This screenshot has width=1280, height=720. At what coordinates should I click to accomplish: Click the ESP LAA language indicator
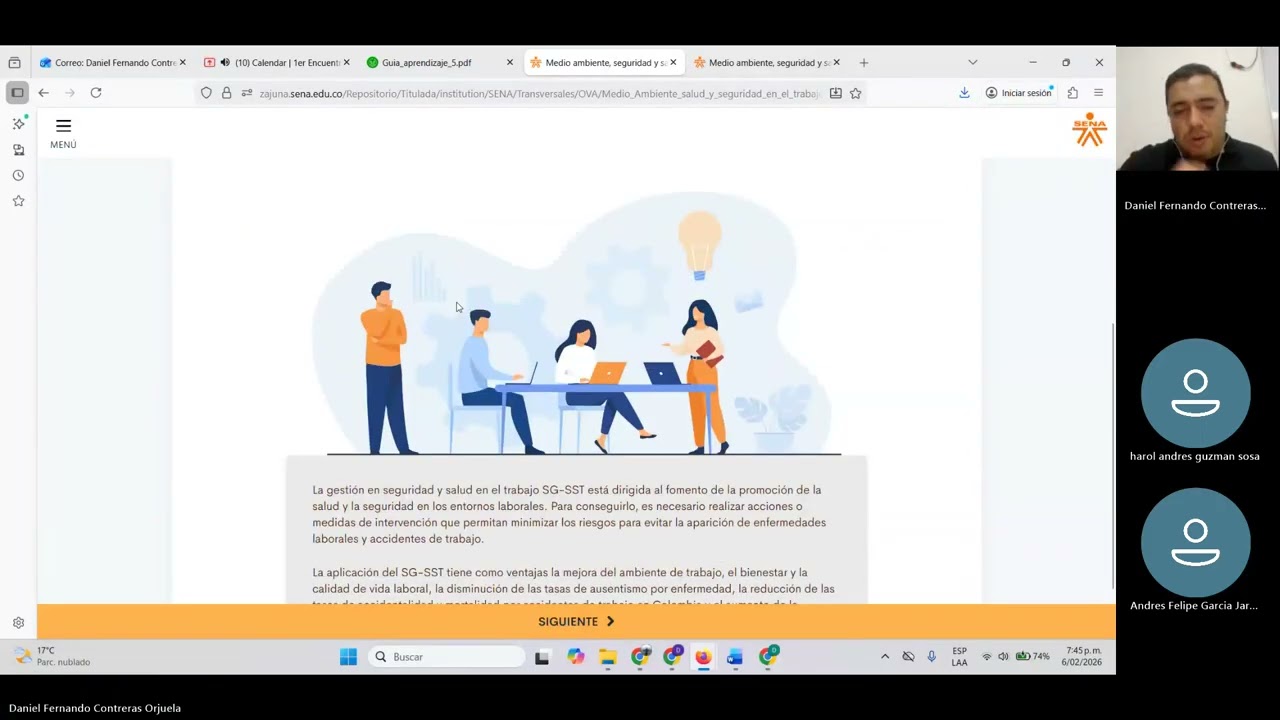coord(959,657)
